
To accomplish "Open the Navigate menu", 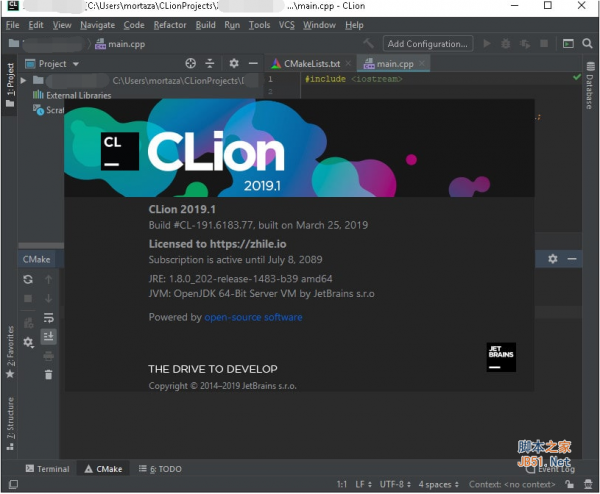I will click(98, 25).
